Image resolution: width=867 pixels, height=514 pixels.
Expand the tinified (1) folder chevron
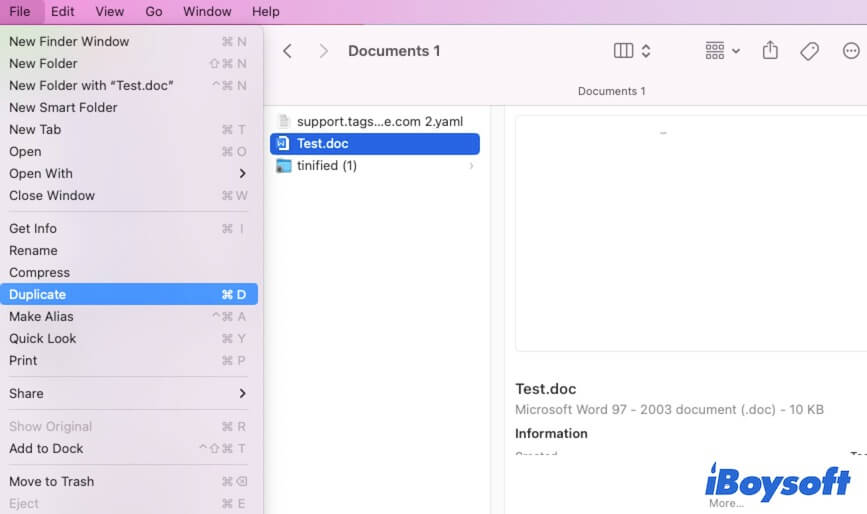[472, 166]
